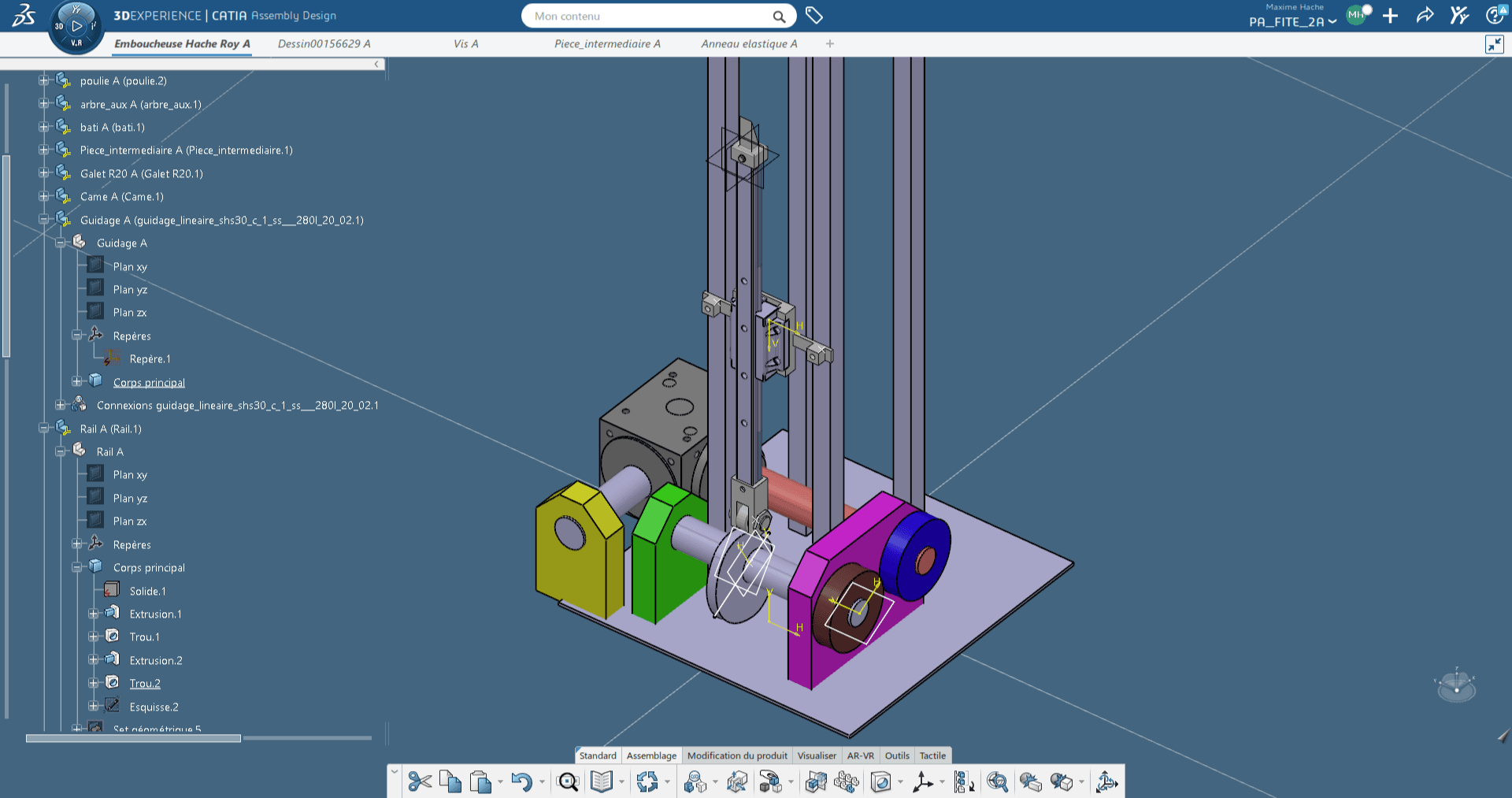Open the Tactile tab

[932, 755]
